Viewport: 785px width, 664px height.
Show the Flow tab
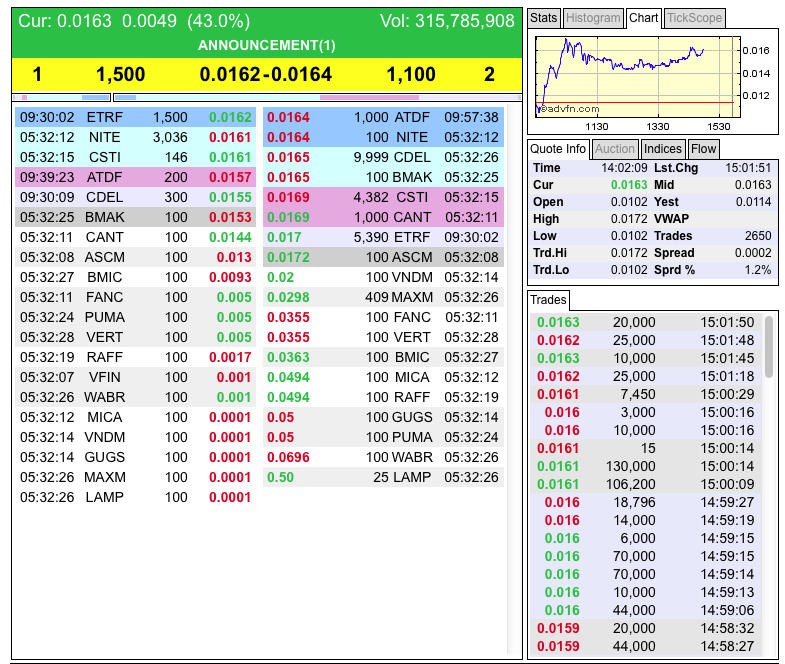pyautogui.click(x=703, y=148)
